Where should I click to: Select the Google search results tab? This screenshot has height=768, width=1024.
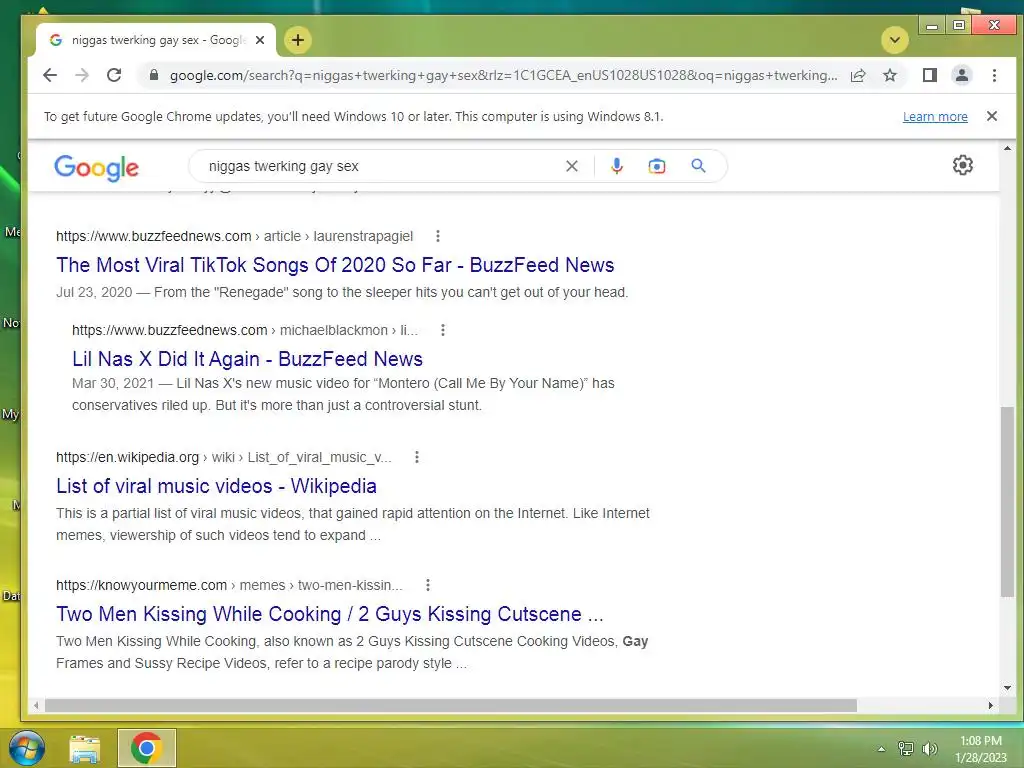(156, 40)
